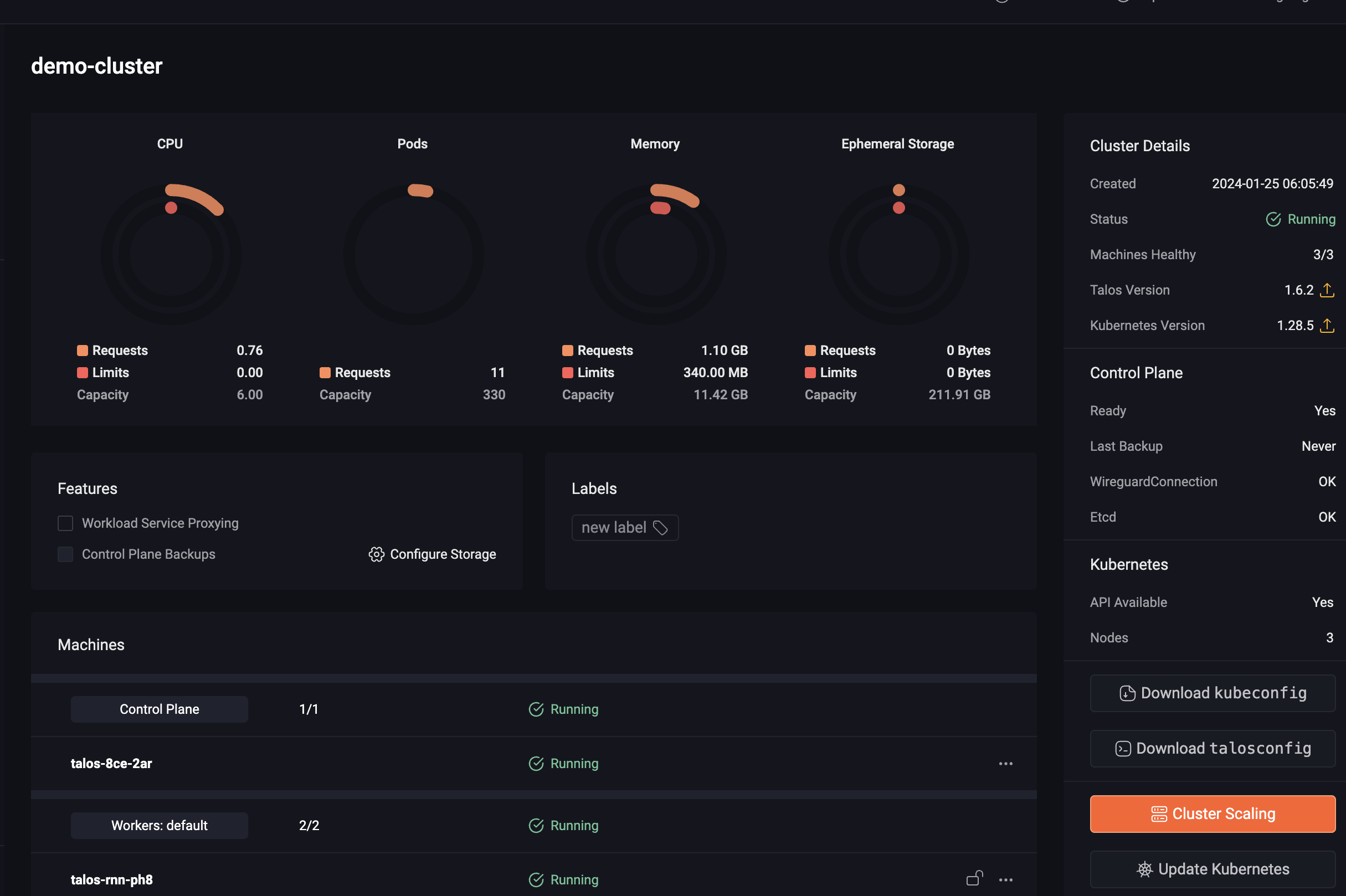The height and width of the screenshot is (896, 1346).
Task: Click the tag icon in new label
Action: point(660,527)
